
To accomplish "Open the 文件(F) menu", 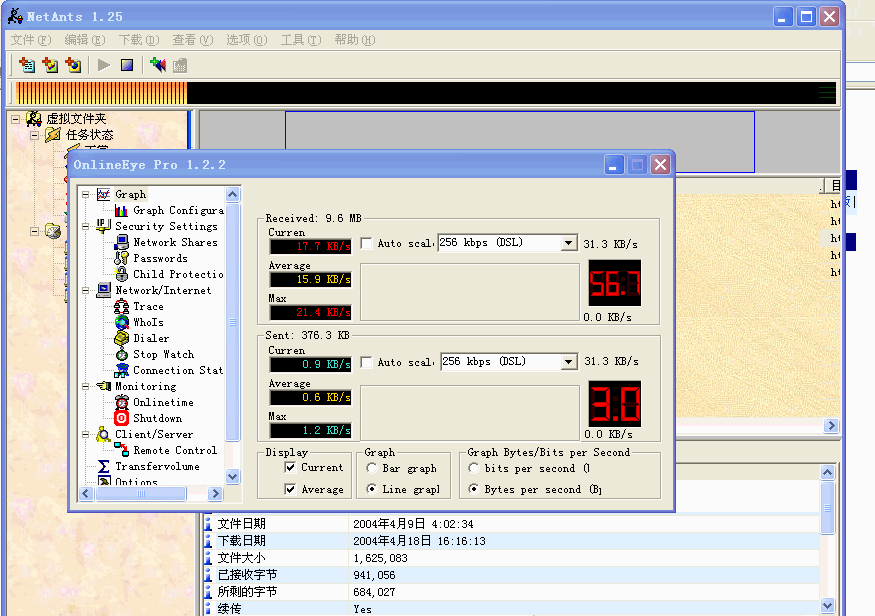I will click(x=31, y=40).
